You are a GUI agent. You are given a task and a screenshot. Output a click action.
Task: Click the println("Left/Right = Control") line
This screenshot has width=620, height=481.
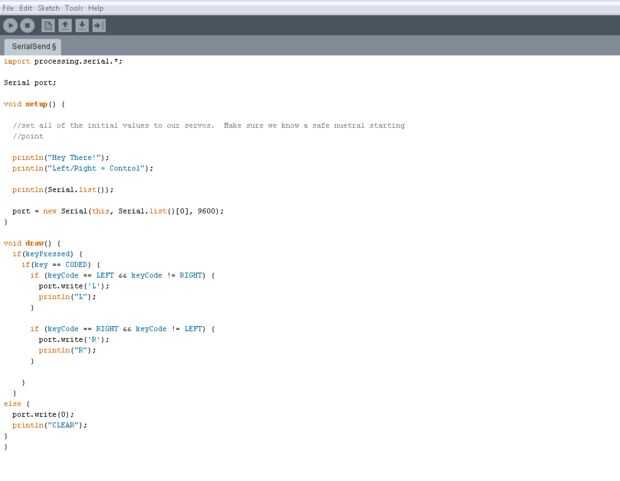[x=83, y=168]
